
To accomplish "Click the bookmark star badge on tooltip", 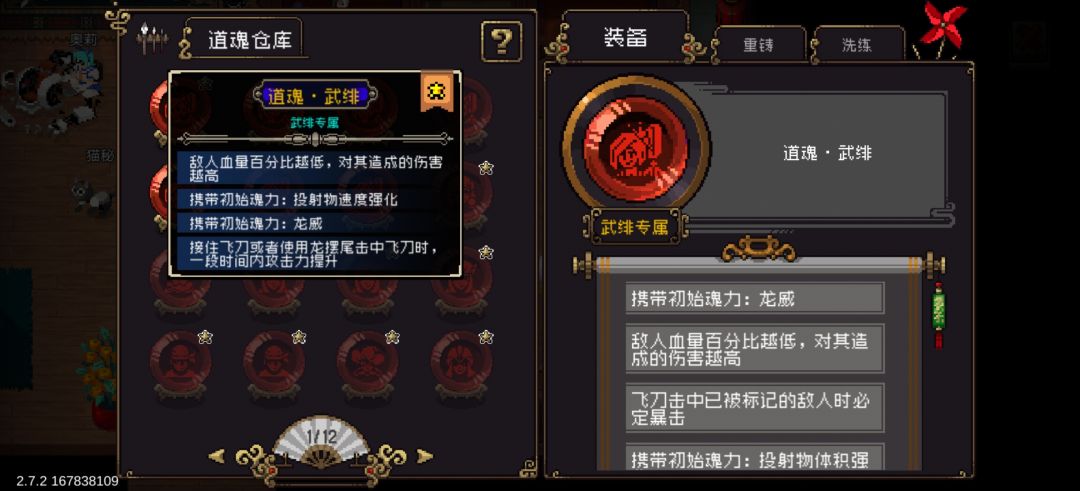I will click(x=437, y=90).
